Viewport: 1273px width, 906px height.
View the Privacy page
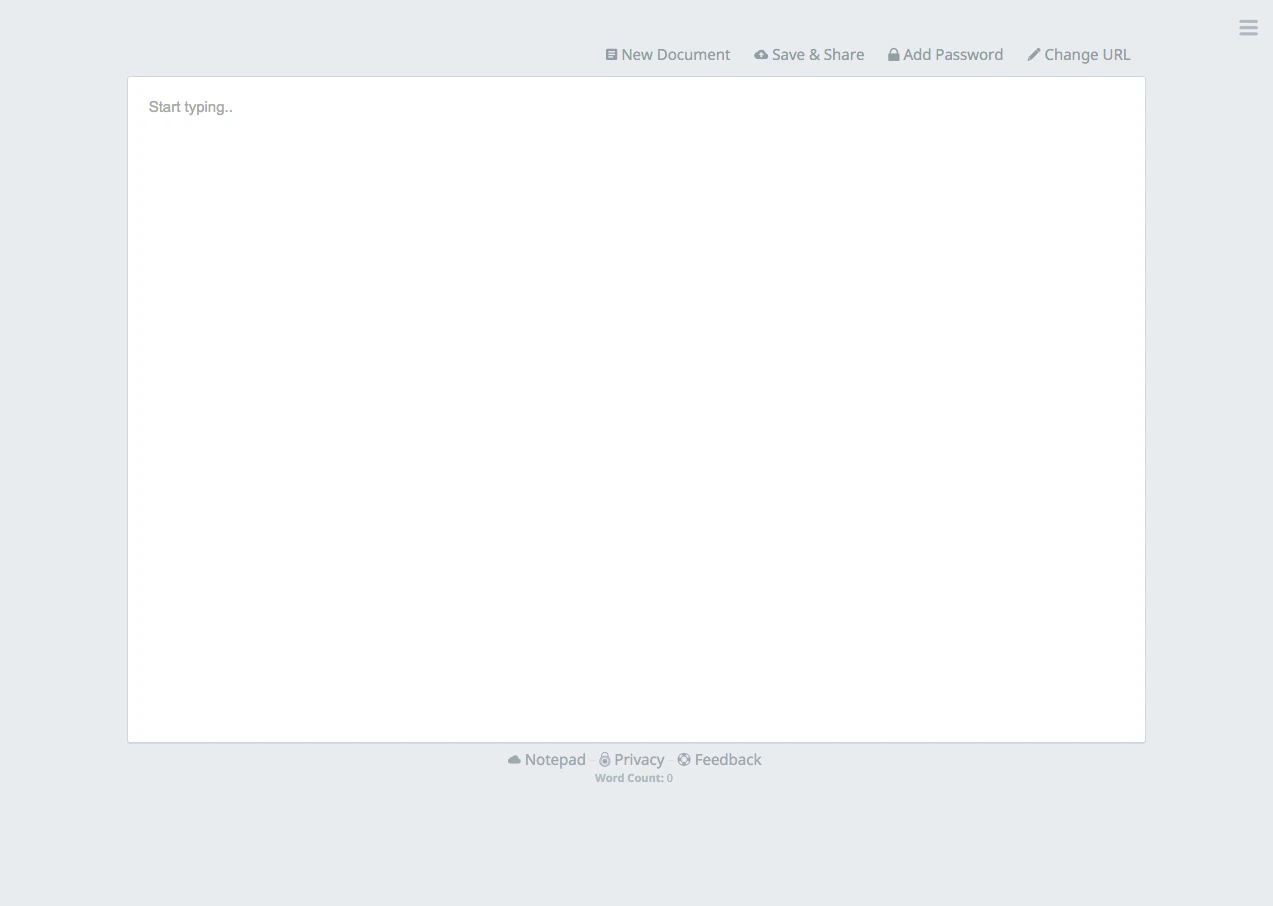639,759
